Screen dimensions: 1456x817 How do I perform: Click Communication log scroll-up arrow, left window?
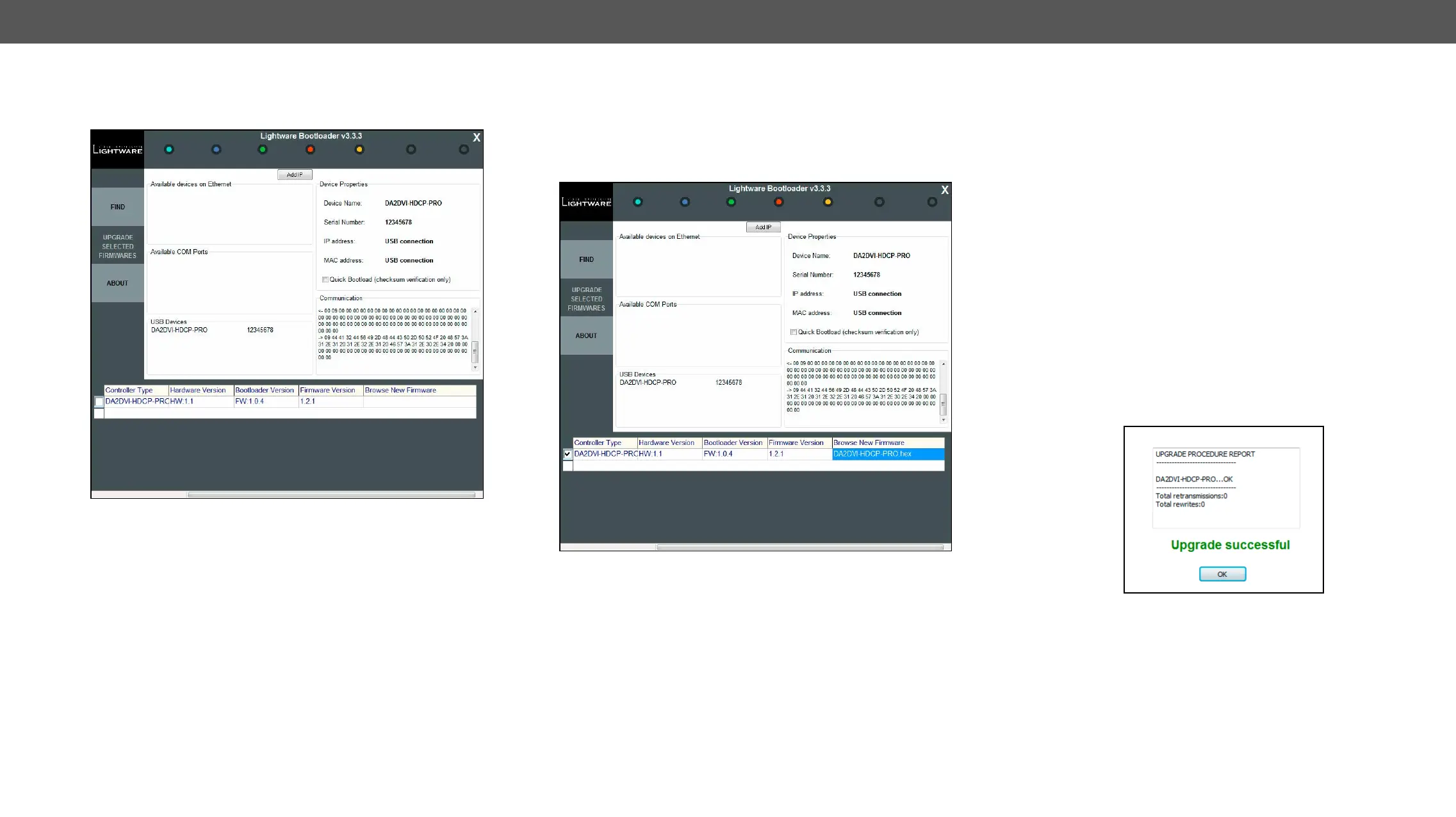(475, 312)
